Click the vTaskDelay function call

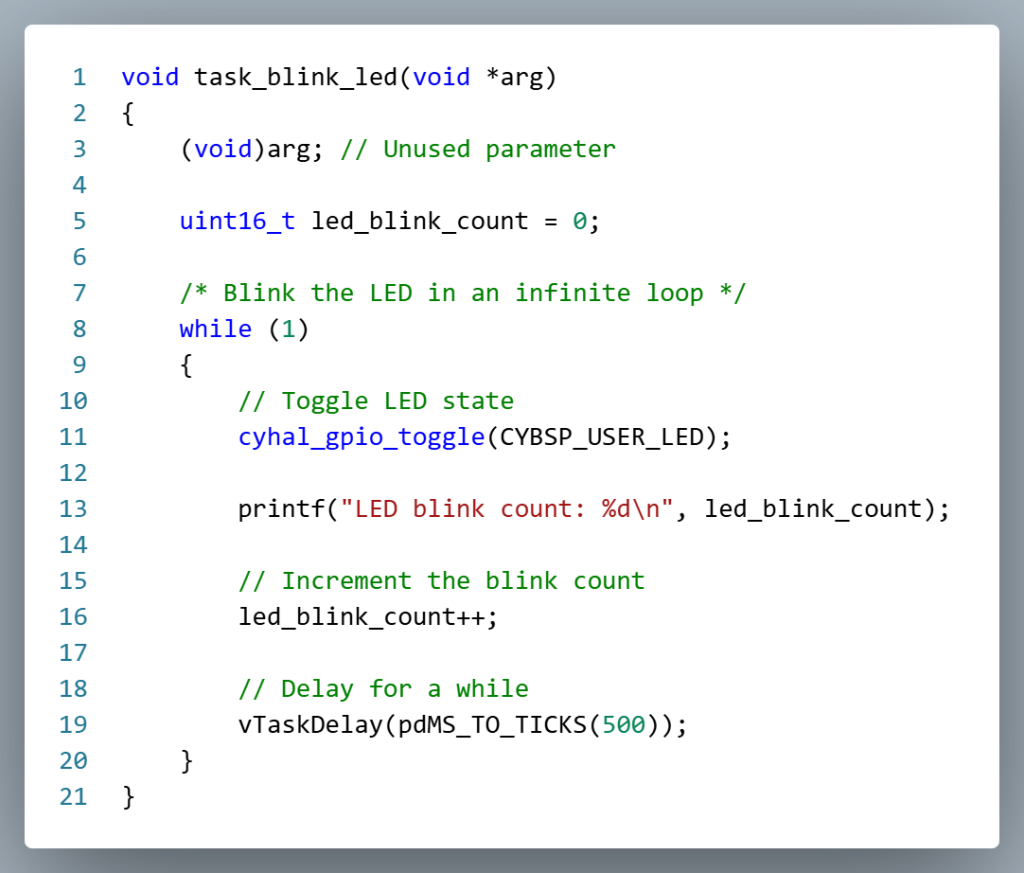(310, 725)
